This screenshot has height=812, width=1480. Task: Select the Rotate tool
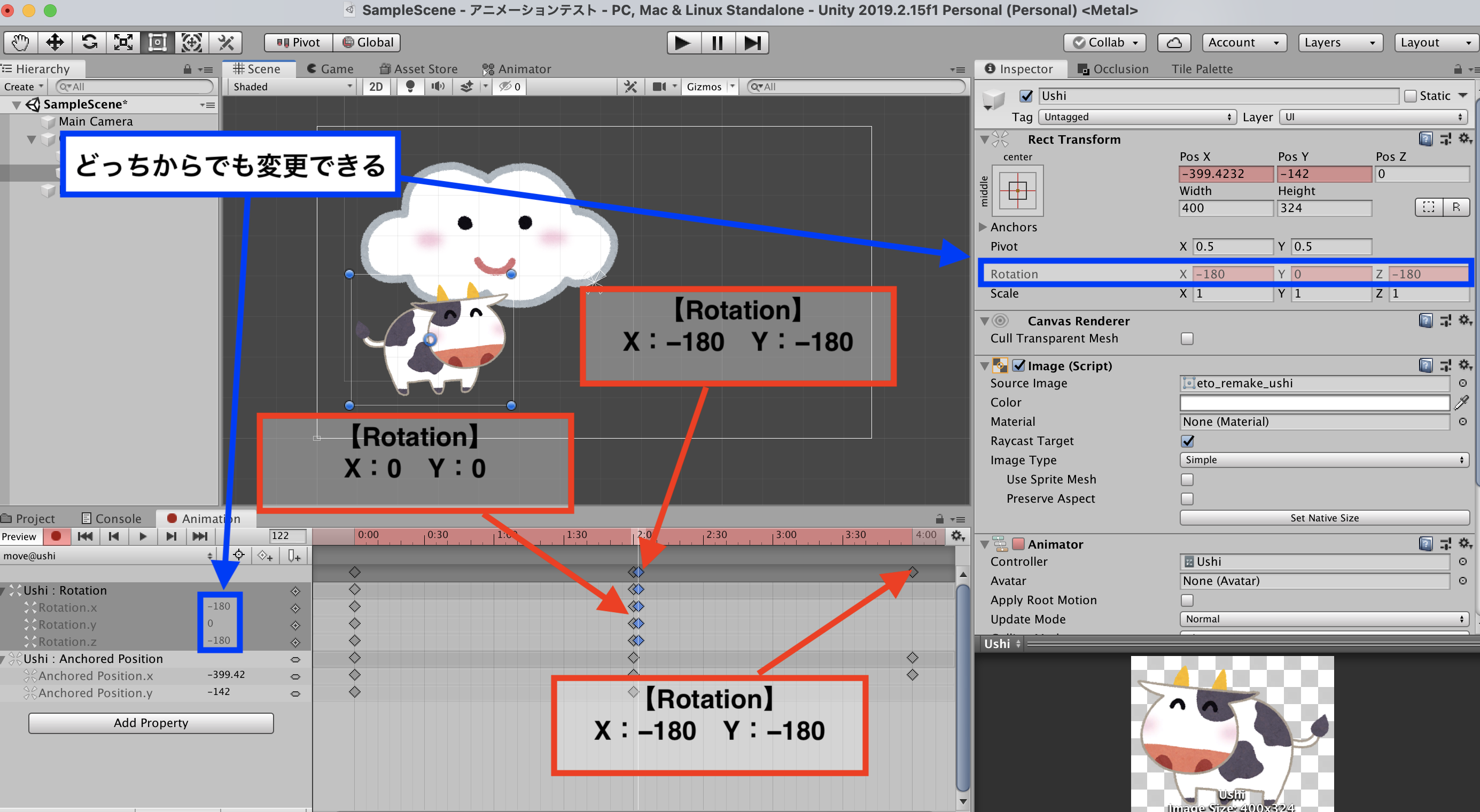click(x=89, y=43)
